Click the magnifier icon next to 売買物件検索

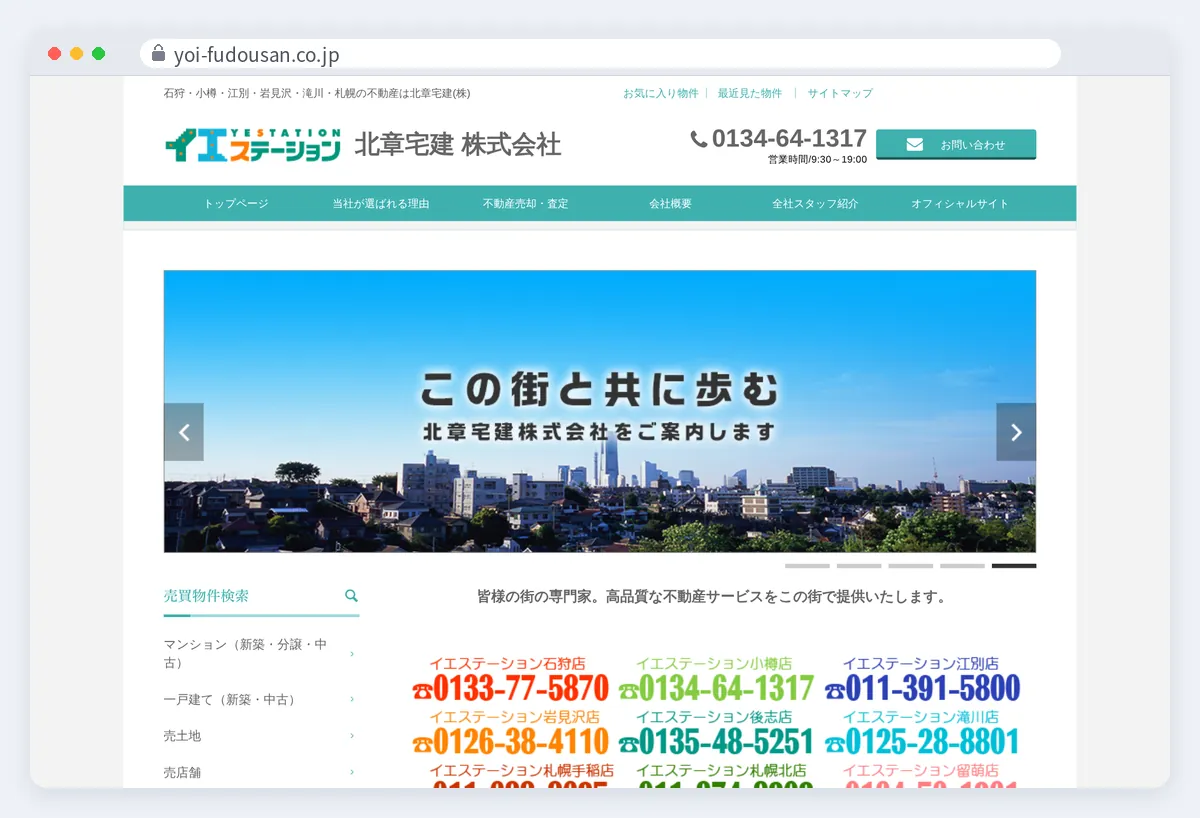pos(351,595)
